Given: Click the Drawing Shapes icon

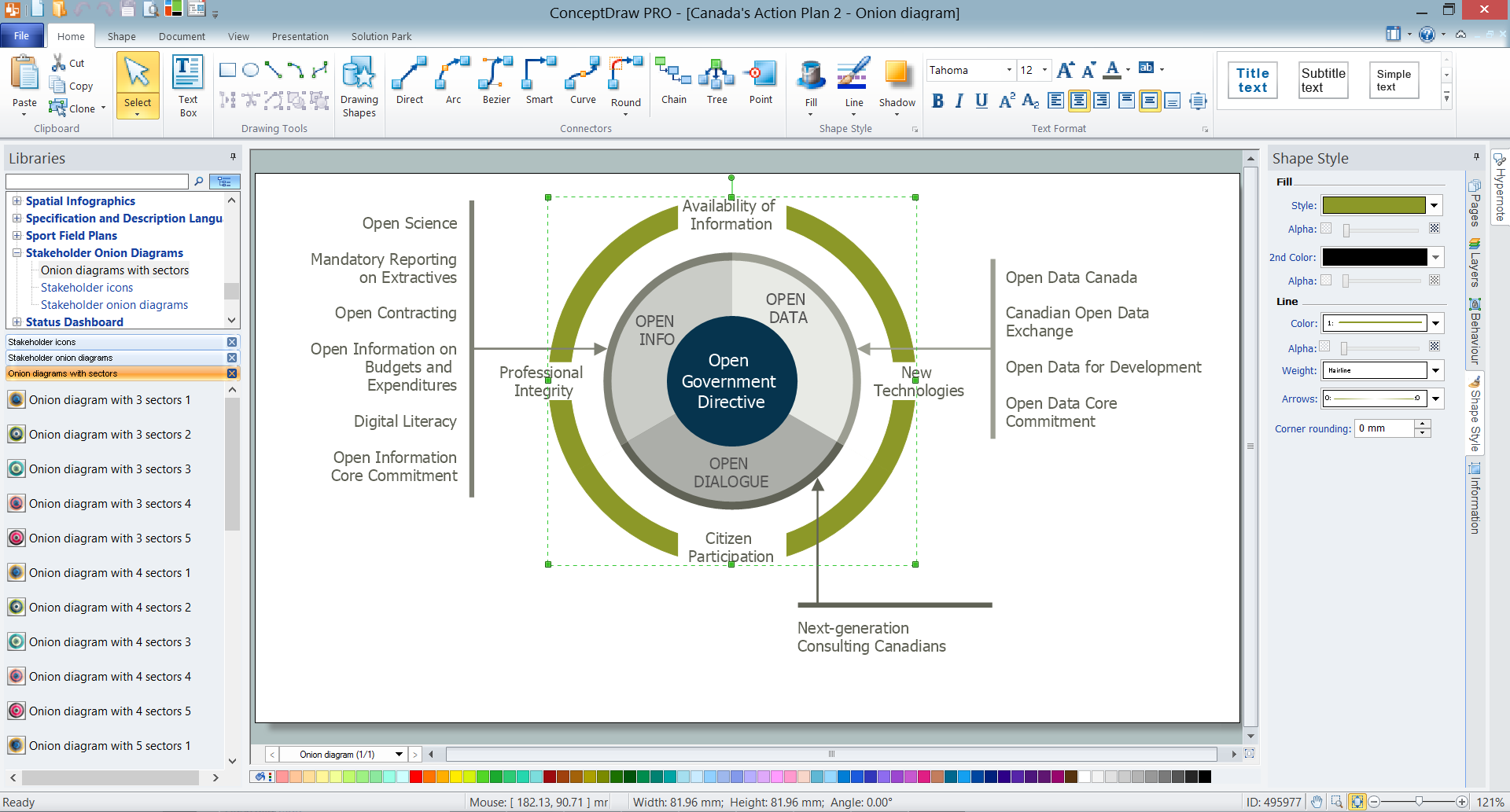Looking at the screenshot, I should 359,86.
